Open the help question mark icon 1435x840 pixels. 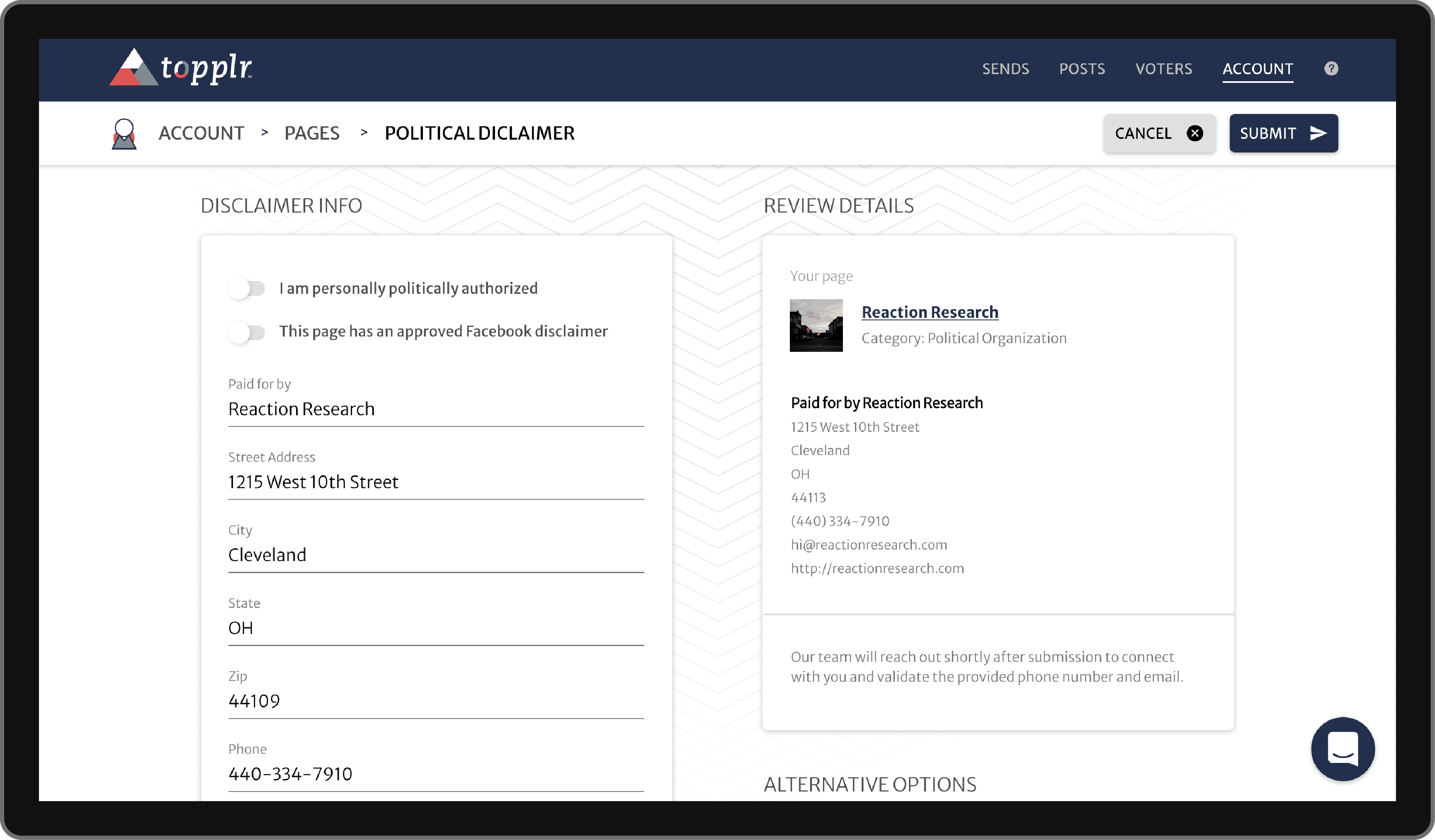tap(1331, 69)
